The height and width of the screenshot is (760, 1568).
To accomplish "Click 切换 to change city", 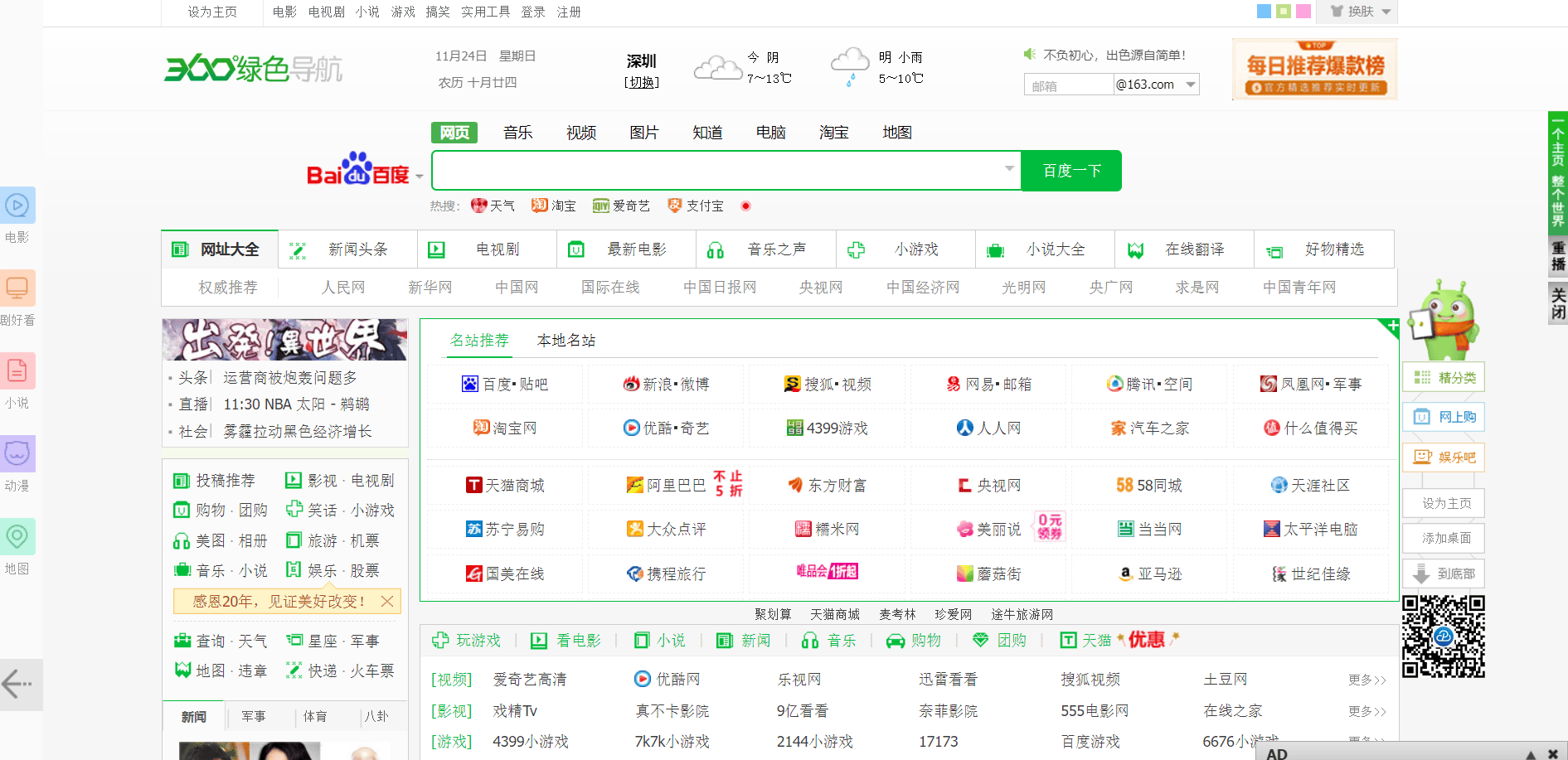I will coord(642,82).
